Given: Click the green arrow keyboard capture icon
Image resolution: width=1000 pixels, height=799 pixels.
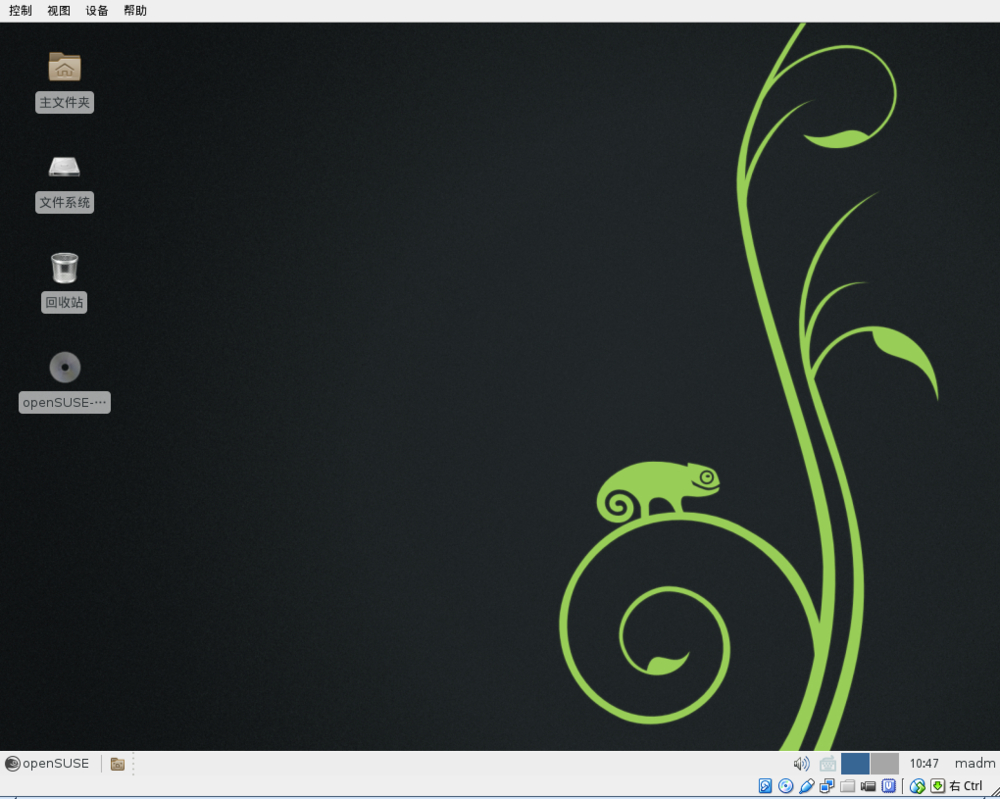Looking at the screenshot, I should 938,786.
